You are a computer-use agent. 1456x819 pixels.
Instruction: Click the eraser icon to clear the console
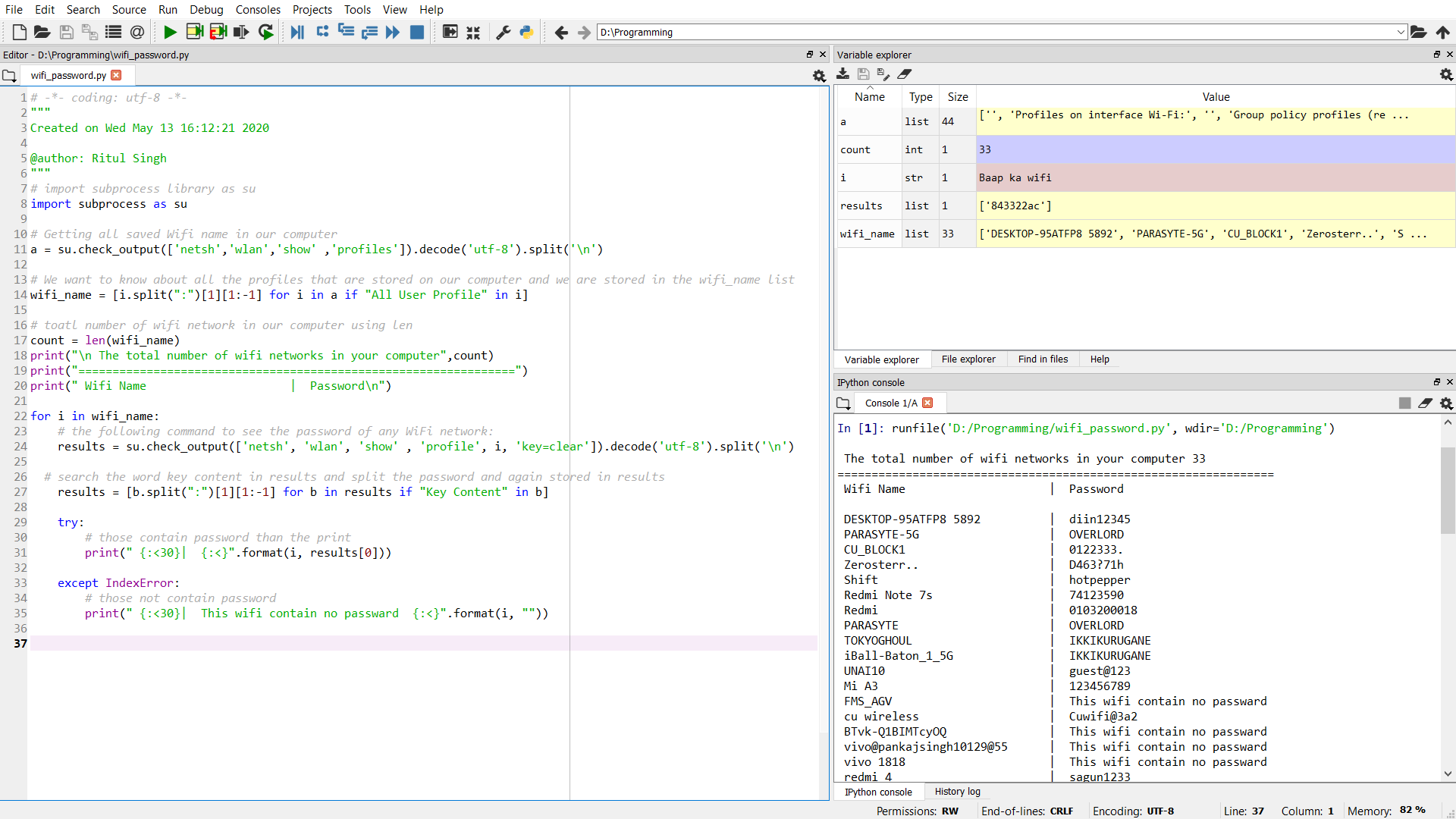[x=1425, y=403]
